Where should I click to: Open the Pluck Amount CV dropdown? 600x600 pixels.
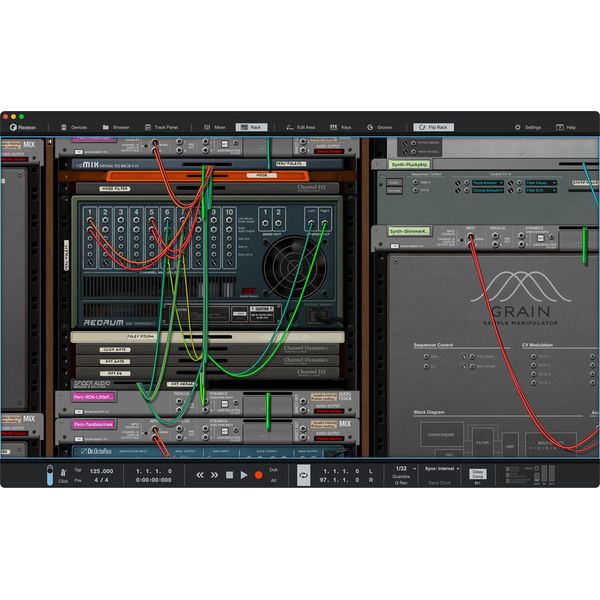click(x=488, y=183)
